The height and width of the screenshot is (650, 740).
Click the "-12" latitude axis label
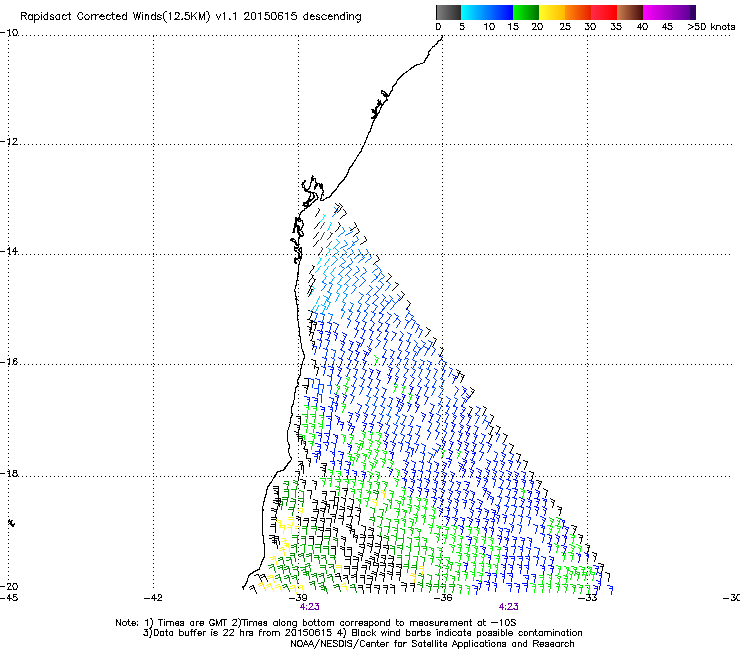click(9, 142)
